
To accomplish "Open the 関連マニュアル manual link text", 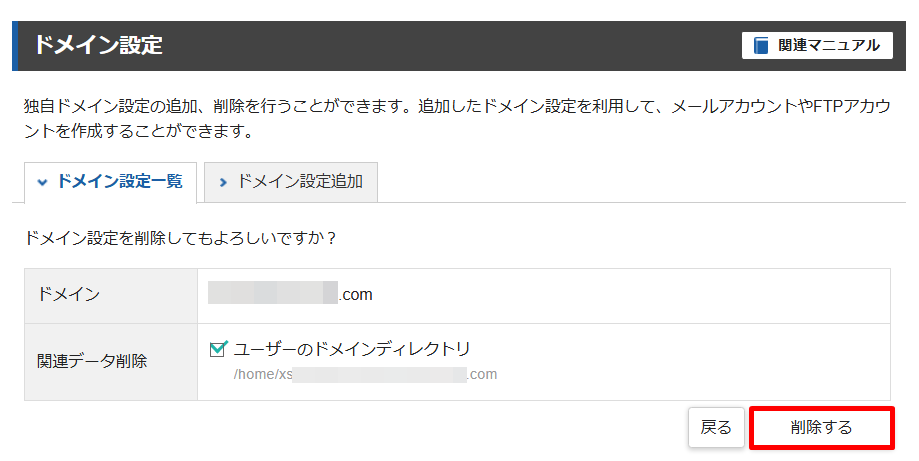I will 829,46.
